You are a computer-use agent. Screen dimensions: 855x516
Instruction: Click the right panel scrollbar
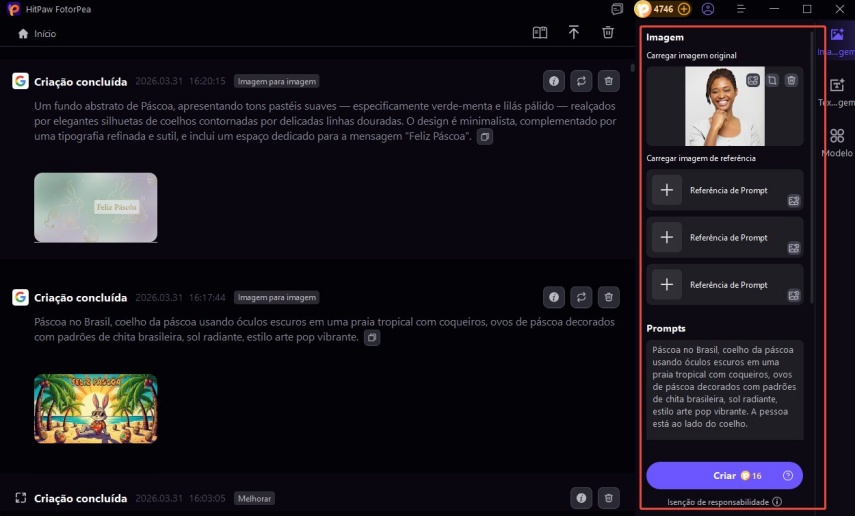point(812,166)
